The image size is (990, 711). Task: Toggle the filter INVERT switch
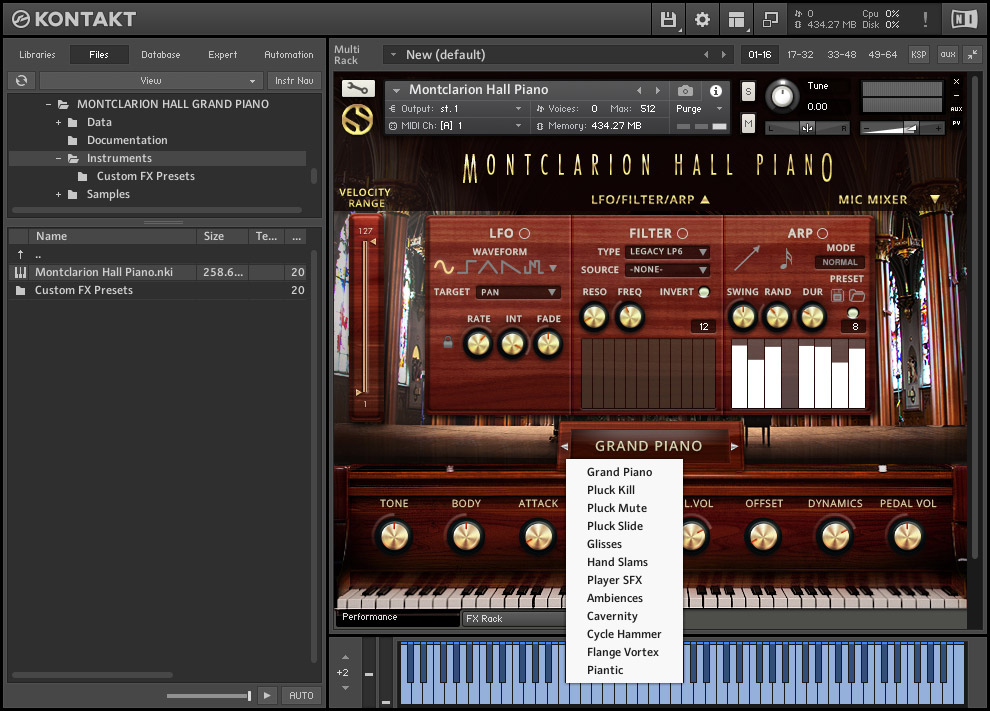pyautogui.click(x=703, y=293)
